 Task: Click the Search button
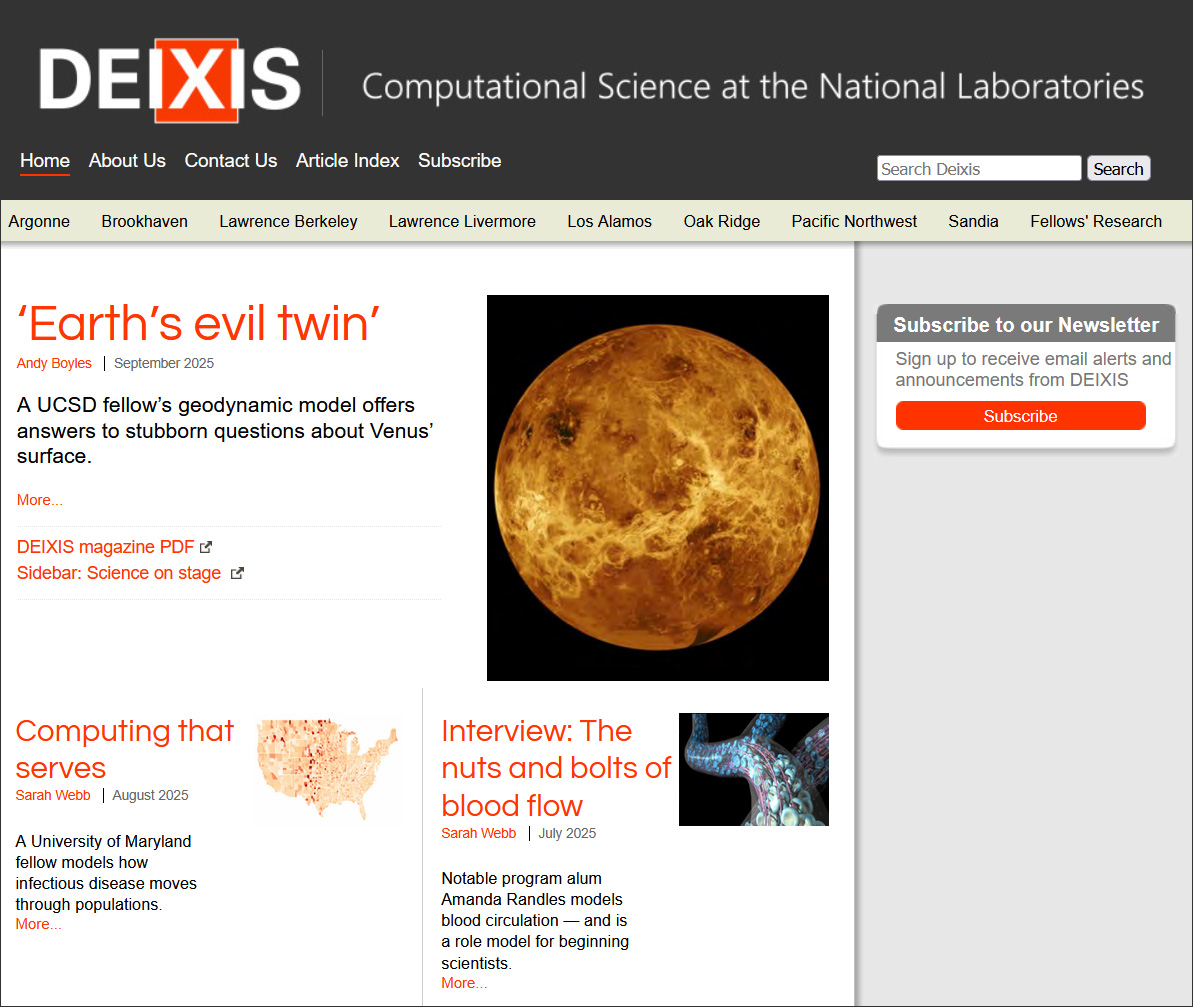click(x=1118, y=169)
